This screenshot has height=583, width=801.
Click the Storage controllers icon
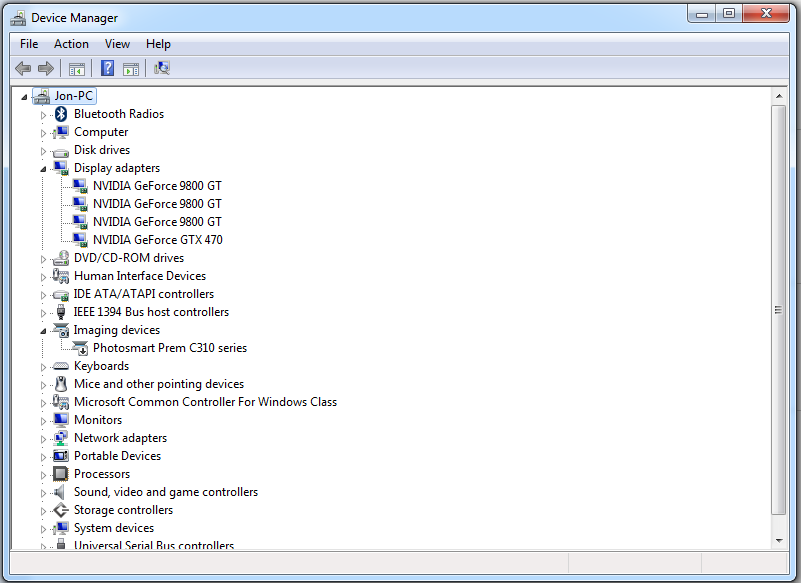(61, 510)
